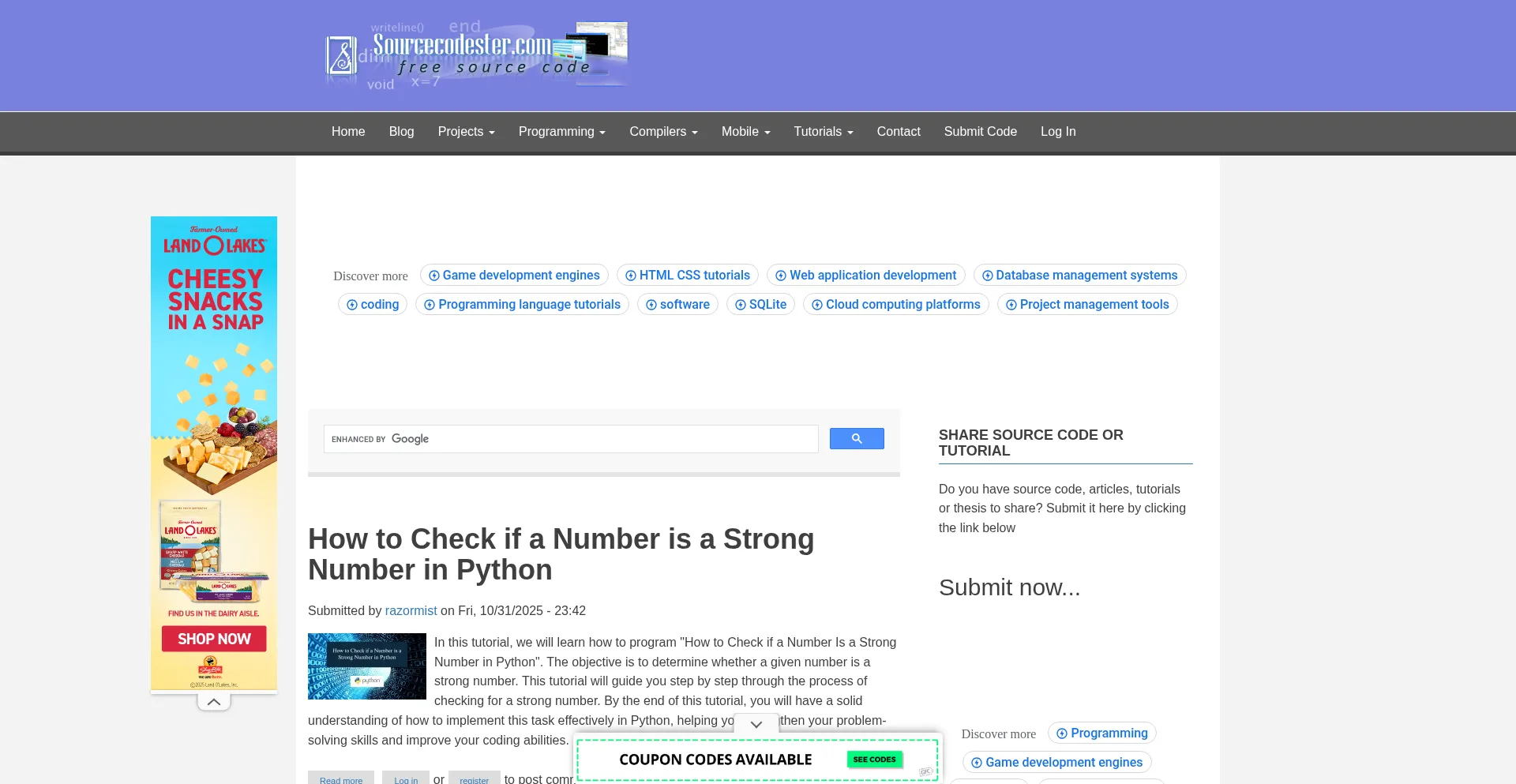Expand the Programming dropdown in navbar
The height and width of the screenshot is (784, 1516).
click(561, 132)
